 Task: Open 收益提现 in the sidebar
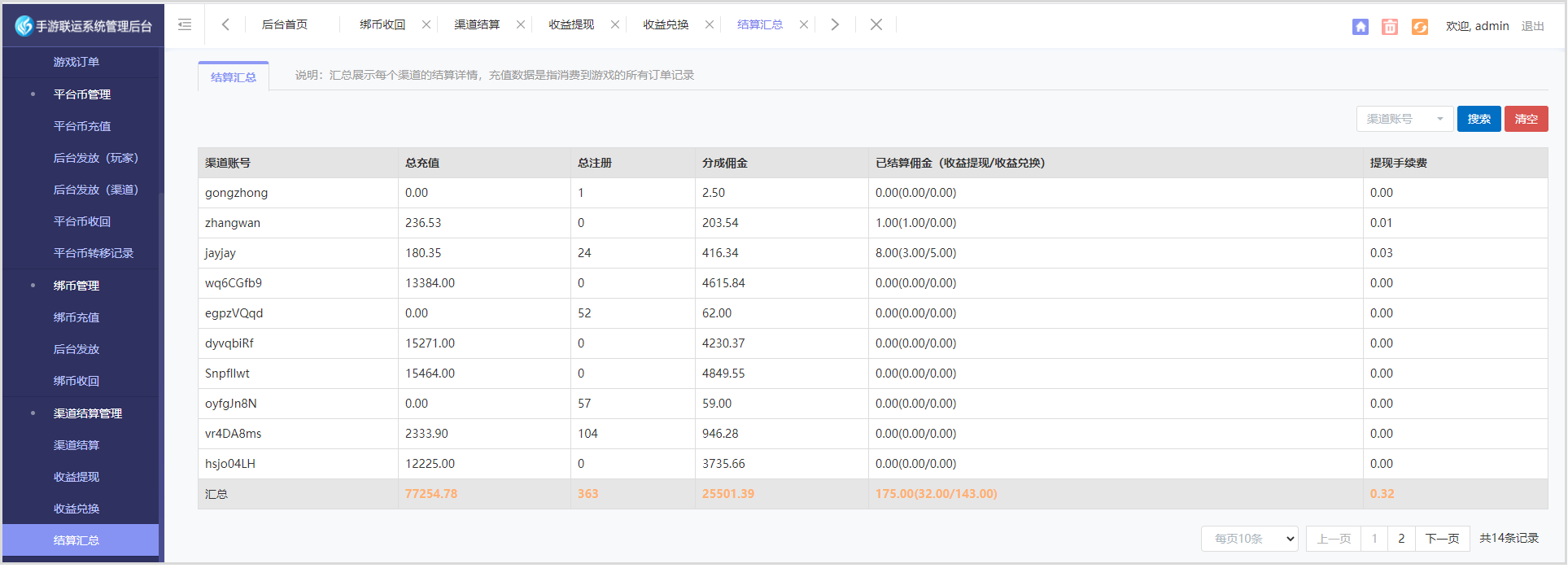click(76, 477)
